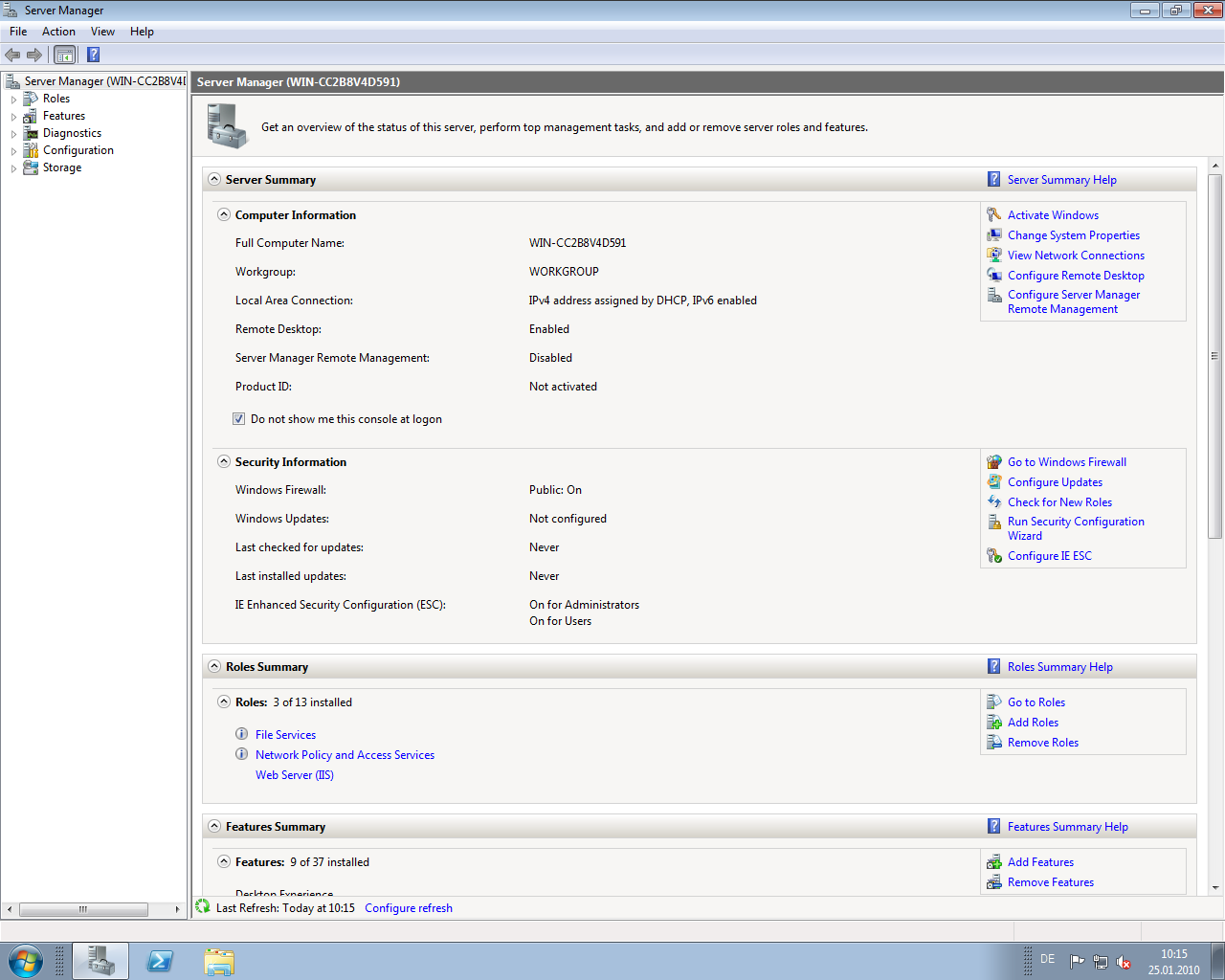Expand the Configuration tree node
Viewport: 1225px width, 980px height.
pos(13,151)
